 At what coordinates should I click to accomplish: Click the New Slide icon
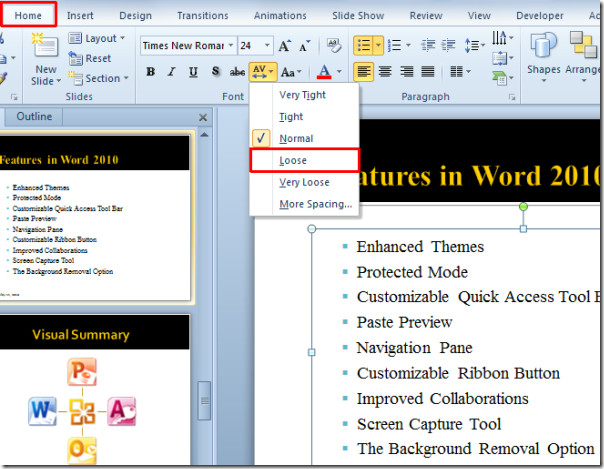coord(44,58)
